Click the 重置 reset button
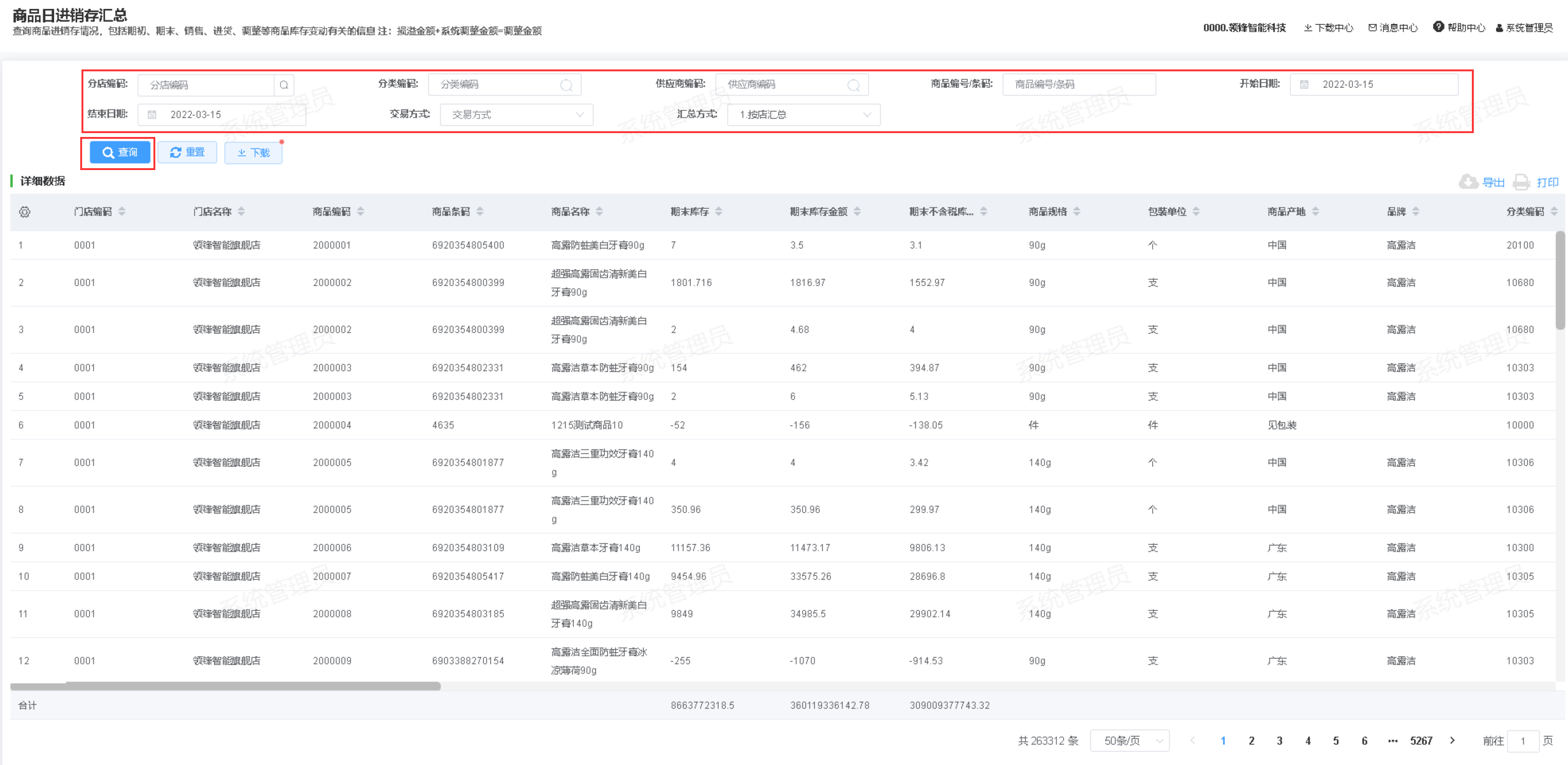The height and width of the screenshot is (765, 1568). tap(188, 152)
